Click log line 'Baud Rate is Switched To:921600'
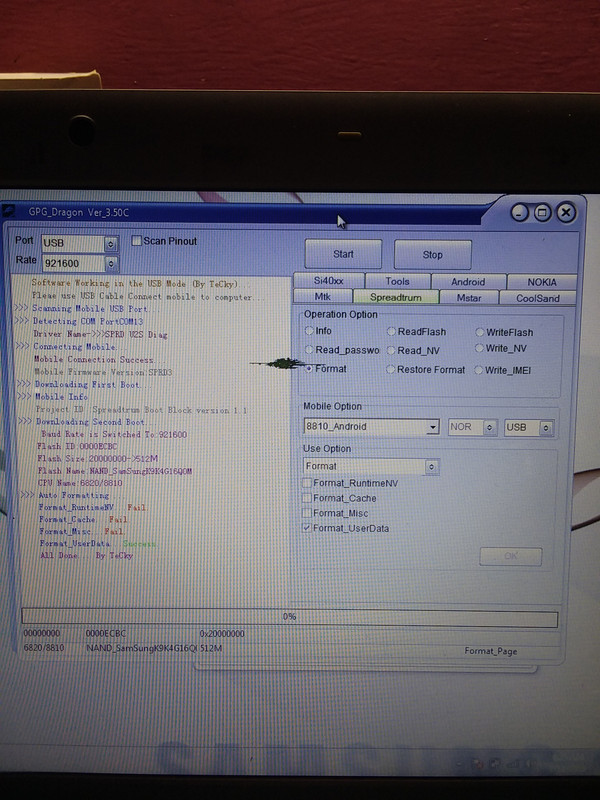Image resolution: width=600 pixels, height=800 pixels. pyautogui.click(x=114, y=434)
